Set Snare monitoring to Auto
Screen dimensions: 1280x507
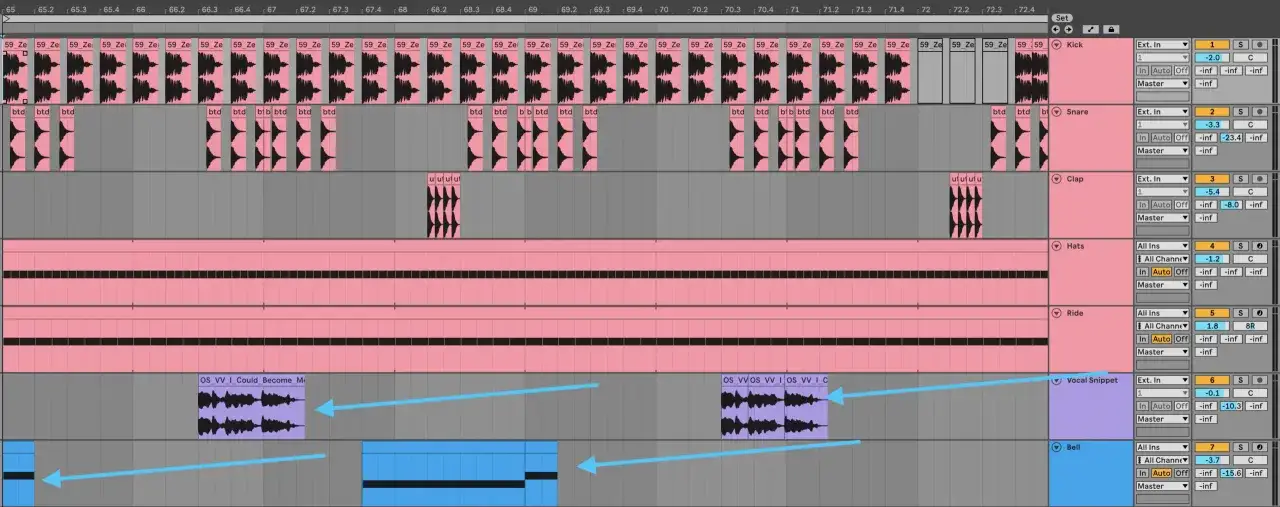click(1161, 138)
